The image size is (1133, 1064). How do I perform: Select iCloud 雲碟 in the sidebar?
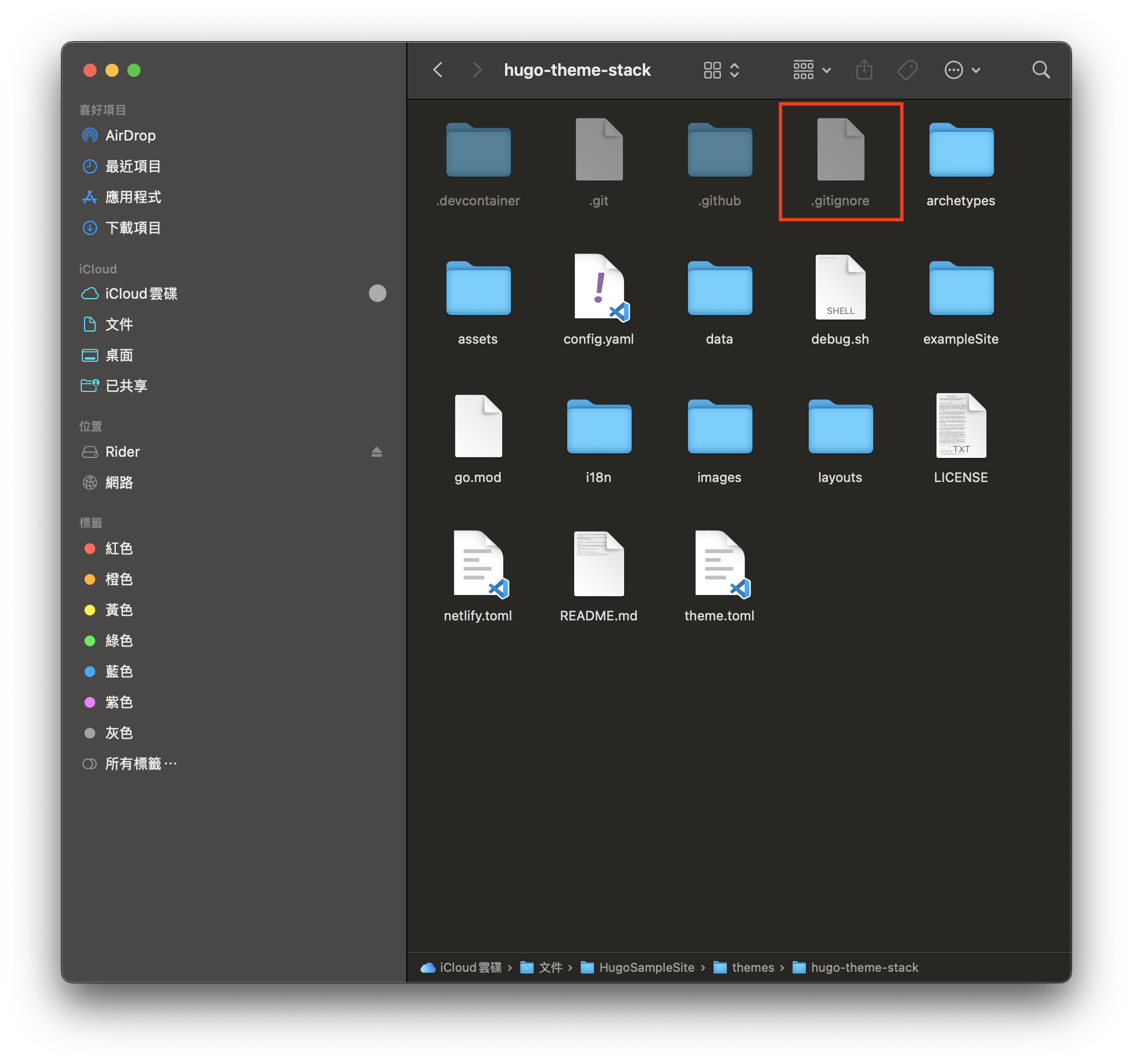(234, 294)
